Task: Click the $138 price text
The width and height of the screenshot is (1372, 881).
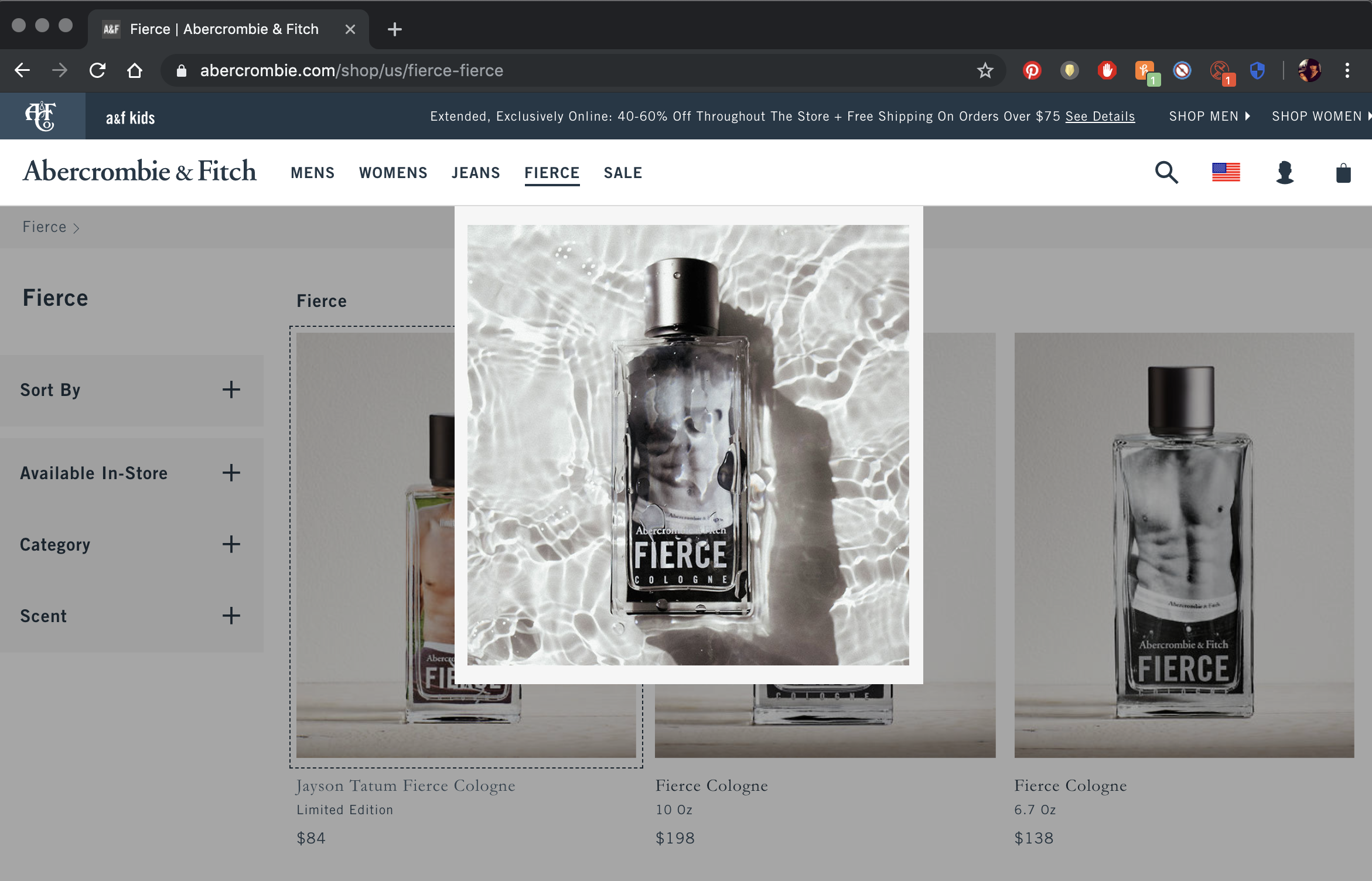Action: (x=1034, y=838)
